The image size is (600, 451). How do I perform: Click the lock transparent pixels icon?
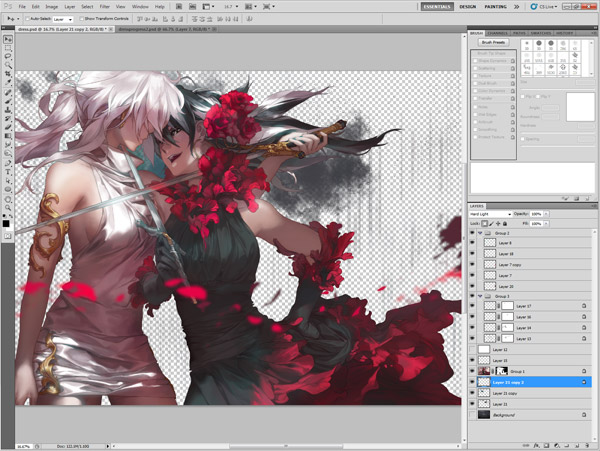[x=484, y=223]
